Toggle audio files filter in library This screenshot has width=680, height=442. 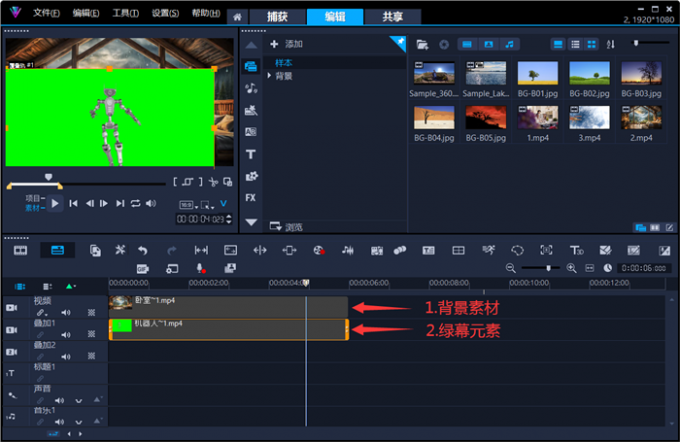point(510,44)
